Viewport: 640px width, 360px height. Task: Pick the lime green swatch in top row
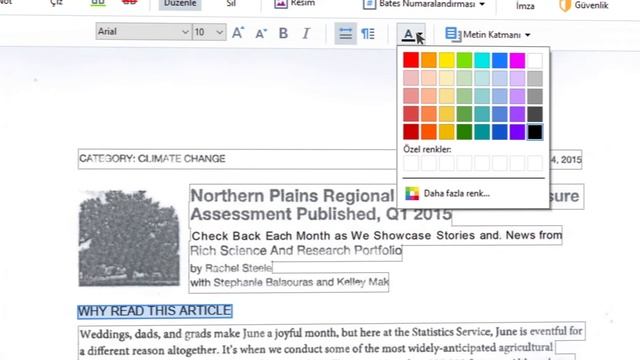pos(464,60)
